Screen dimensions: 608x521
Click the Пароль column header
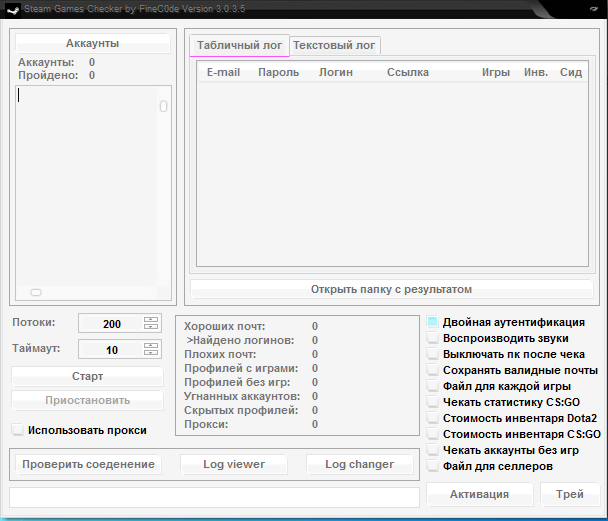click(278, 72)
